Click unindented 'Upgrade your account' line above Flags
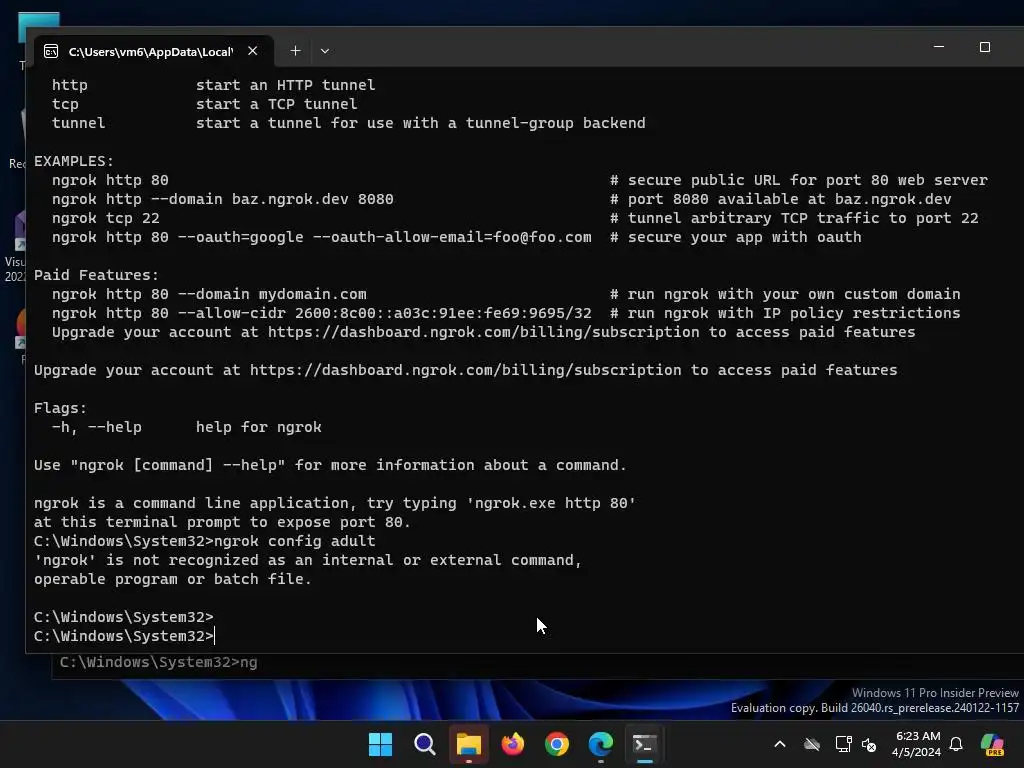The height and width of the screenshot is (768, 1024). [x=466, y=370]
